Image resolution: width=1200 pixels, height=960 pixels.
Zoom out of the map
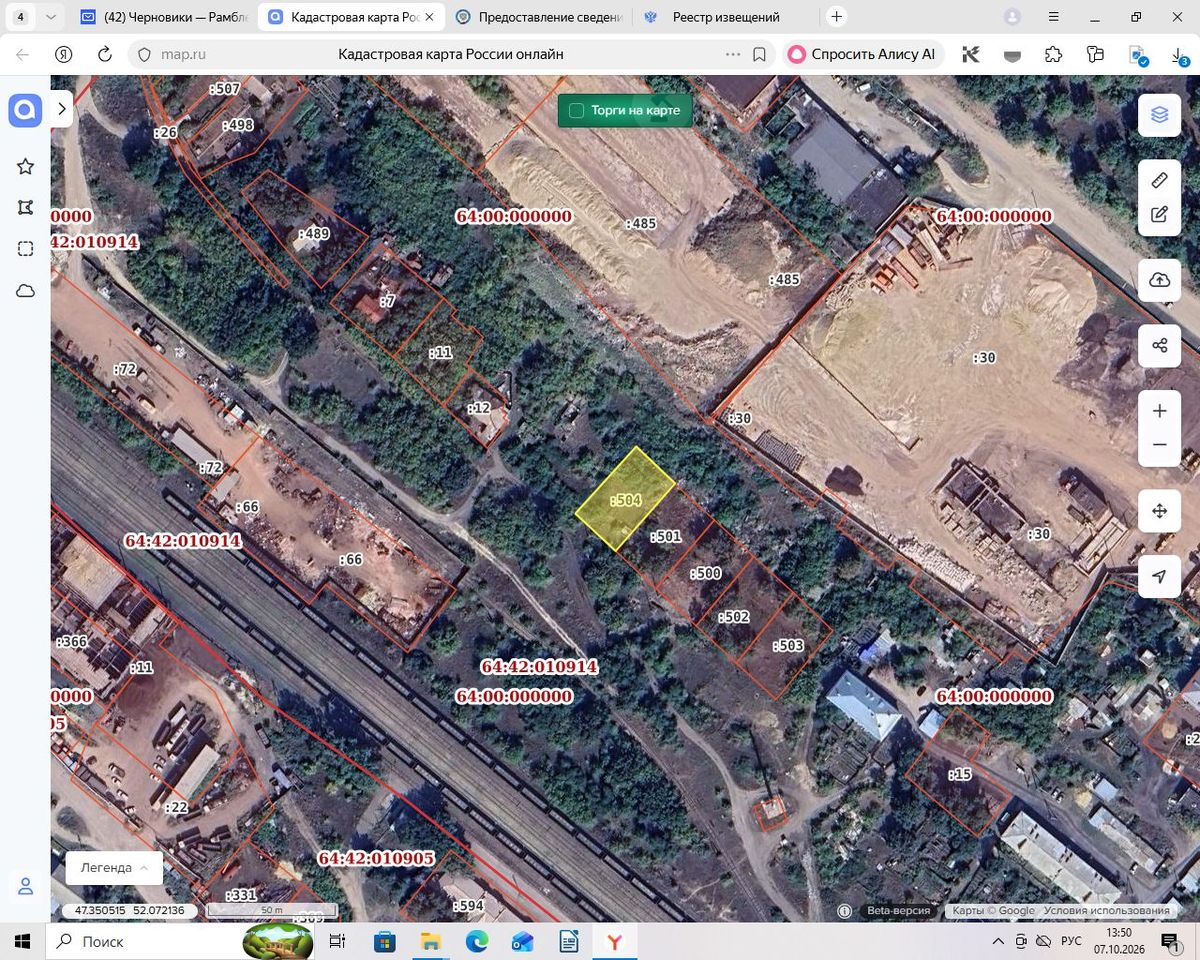click(1160, 445)
